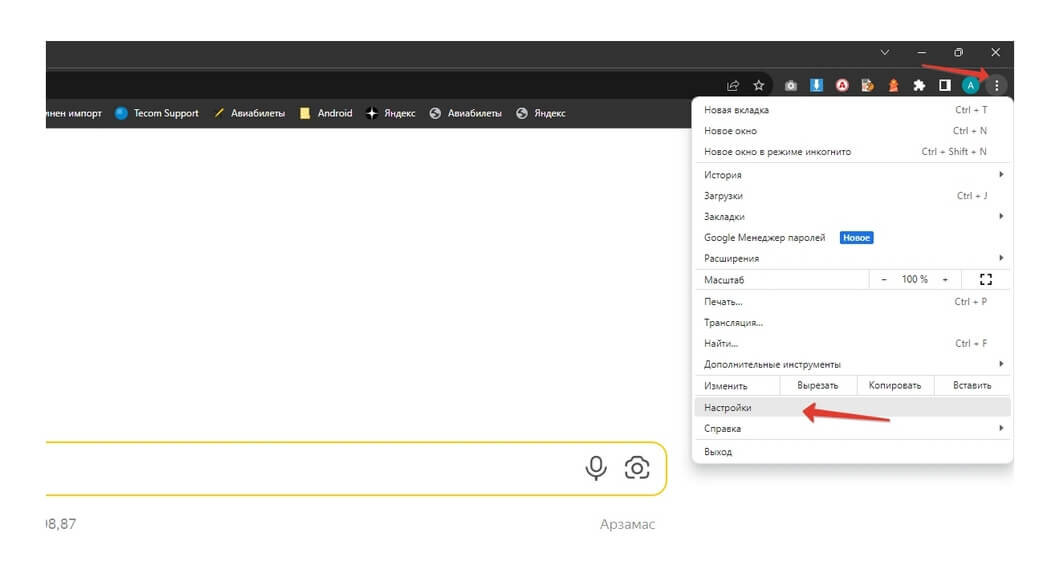The image size is (1060, 574).
Task: Select Выход menu item
Action: 852,452
